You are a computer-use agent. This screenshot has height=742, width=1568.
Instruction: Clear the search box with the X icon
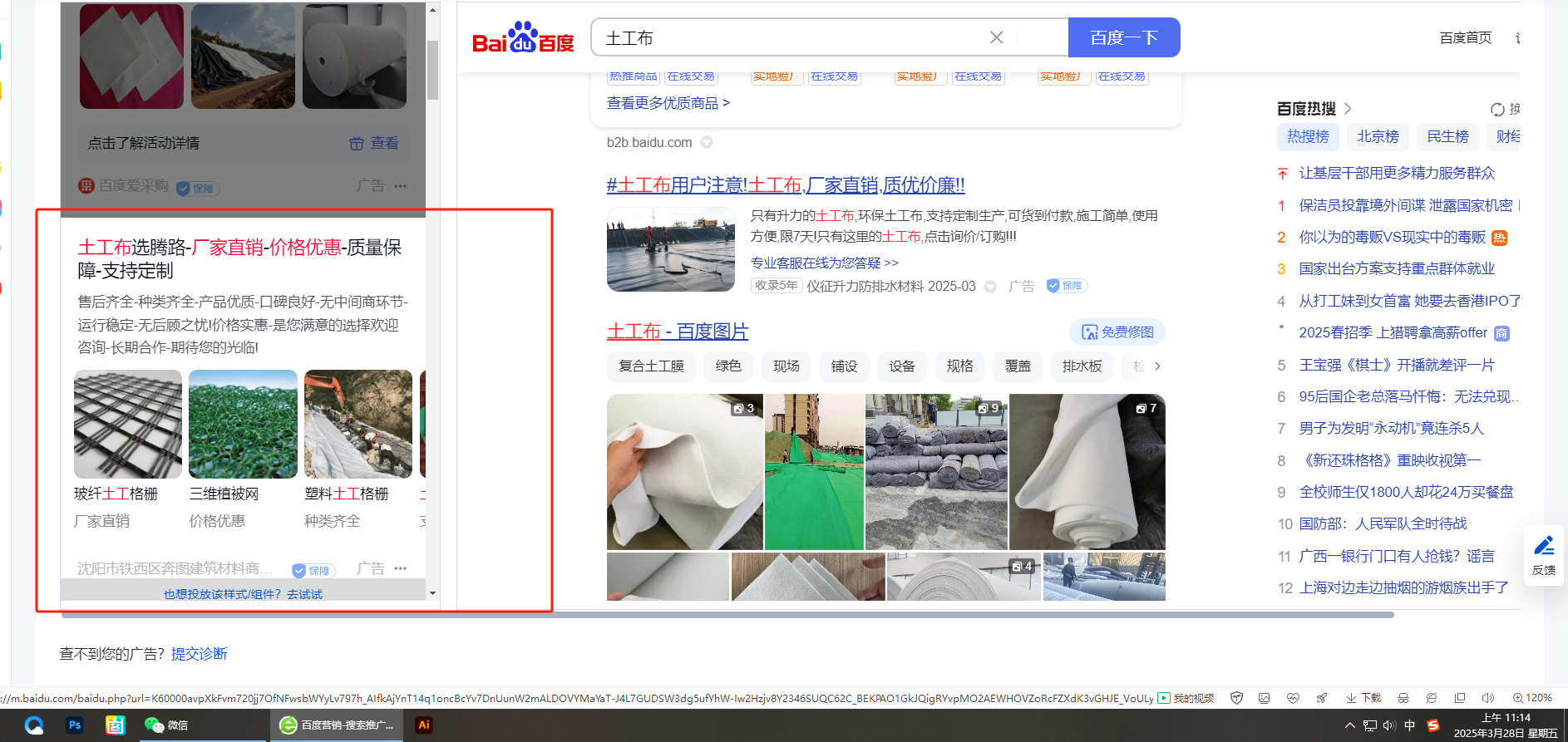click(x=996, y=37)
